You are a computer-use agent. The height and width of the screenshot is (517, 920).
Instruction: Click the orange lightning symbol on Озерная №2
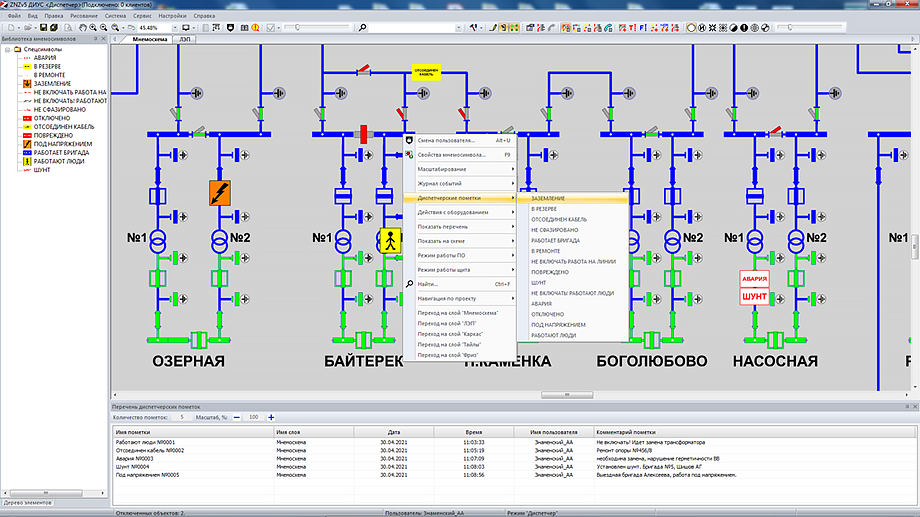pyautogui.click(x=220, y=193)
